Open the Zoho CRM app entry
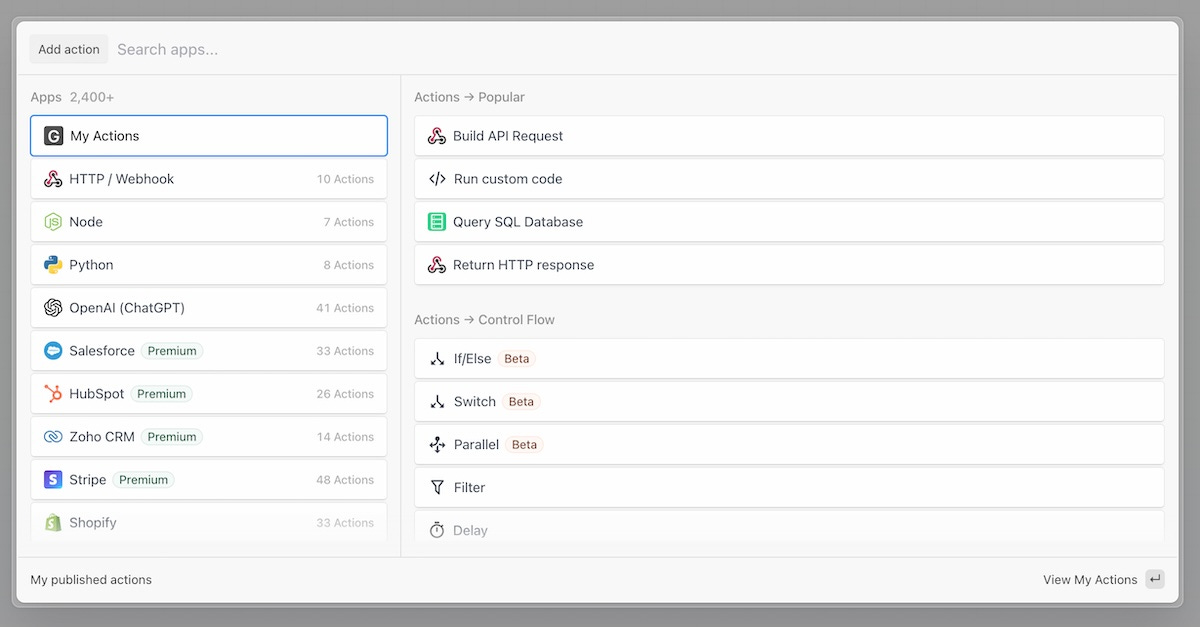1200x627 pixels. click(x=209, y=437)
